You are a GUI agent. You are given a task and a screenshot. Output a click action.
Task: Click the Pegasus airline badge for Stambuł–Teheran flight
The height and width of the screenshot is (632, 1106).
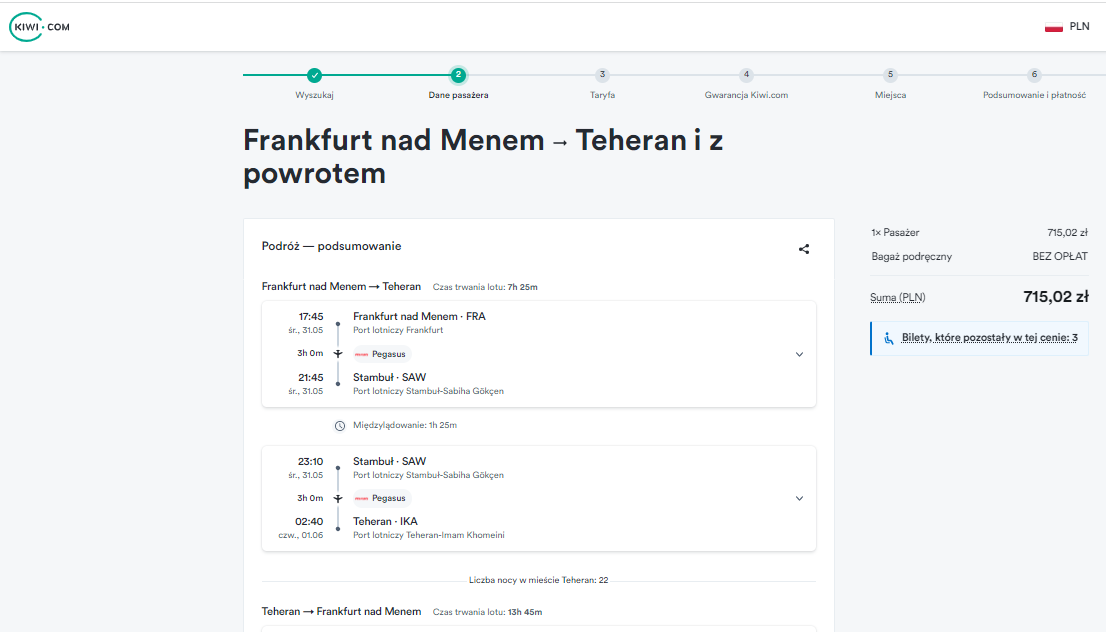pyautogui.click(x=381, y=498)
